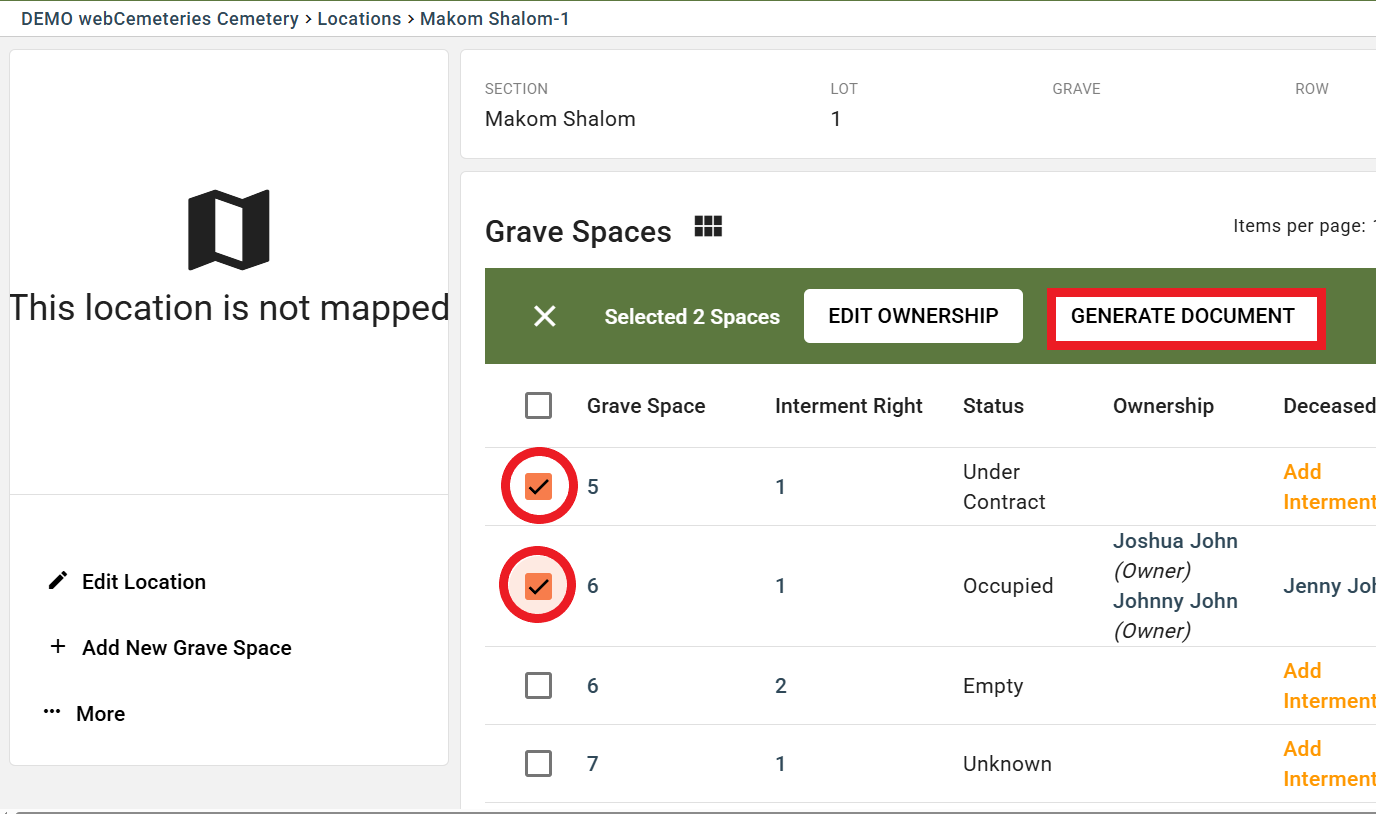Click the Deceased column header
1376x814 pixels.
1329,406
